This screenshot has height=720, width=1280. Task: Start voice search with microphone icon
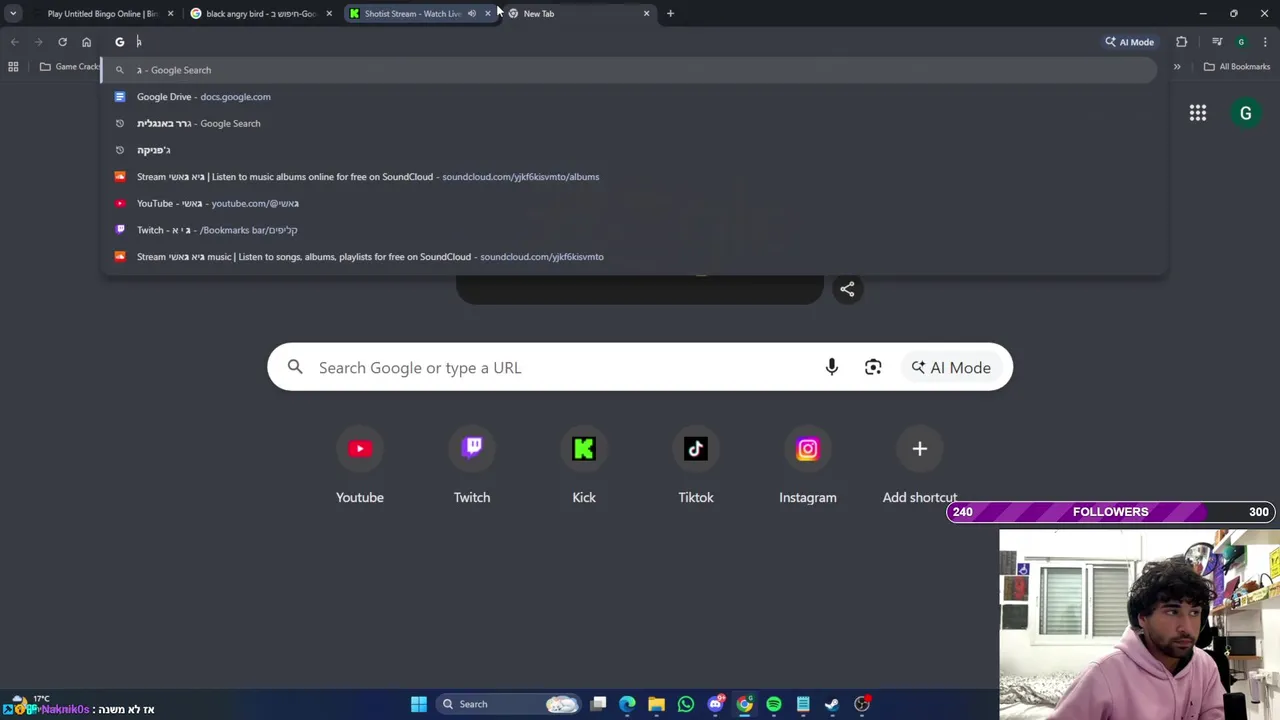tap(832, 368)
